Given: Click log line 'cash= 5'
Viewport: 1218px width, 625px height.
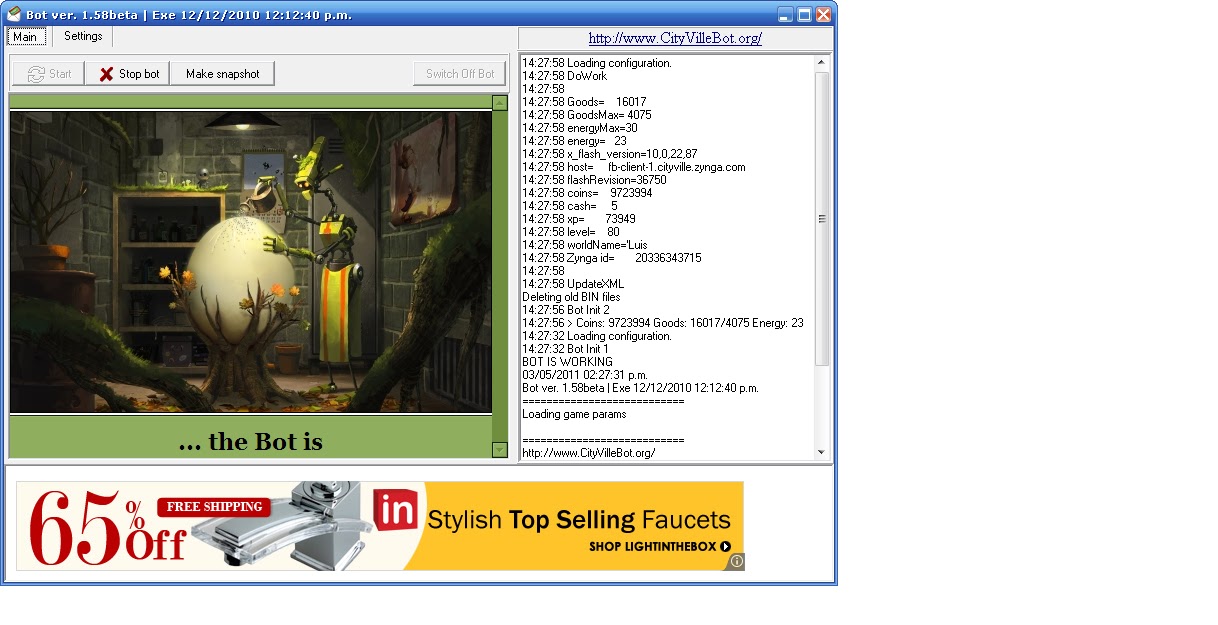Looking at the screenshot, I should [570, 206].
